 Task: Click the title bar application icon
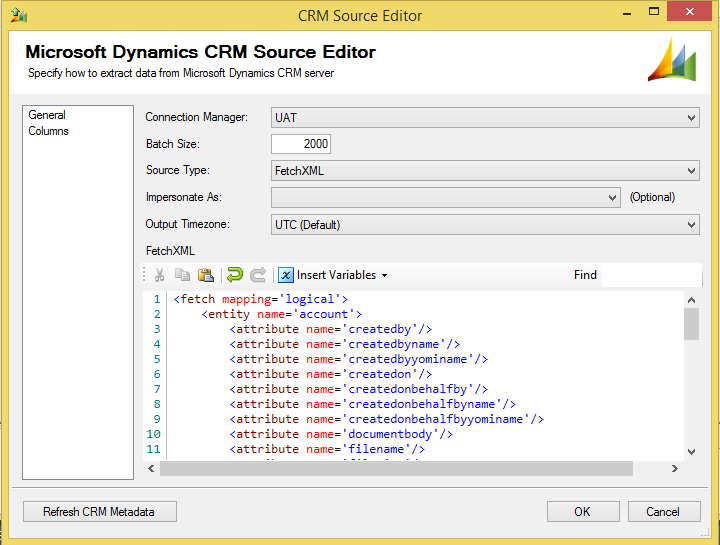pos(17,15)
